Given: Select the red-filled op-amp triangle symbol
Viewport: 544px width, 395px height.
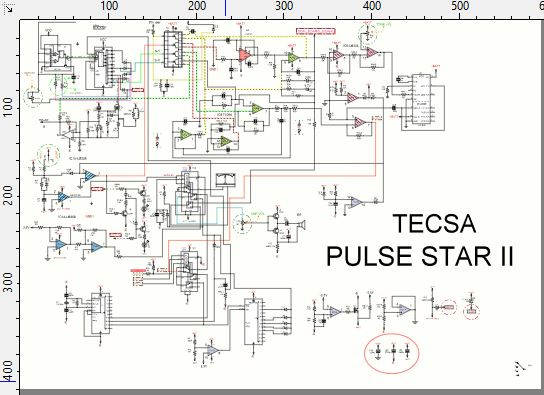Looking at the screenshot, I should [245, 55].
